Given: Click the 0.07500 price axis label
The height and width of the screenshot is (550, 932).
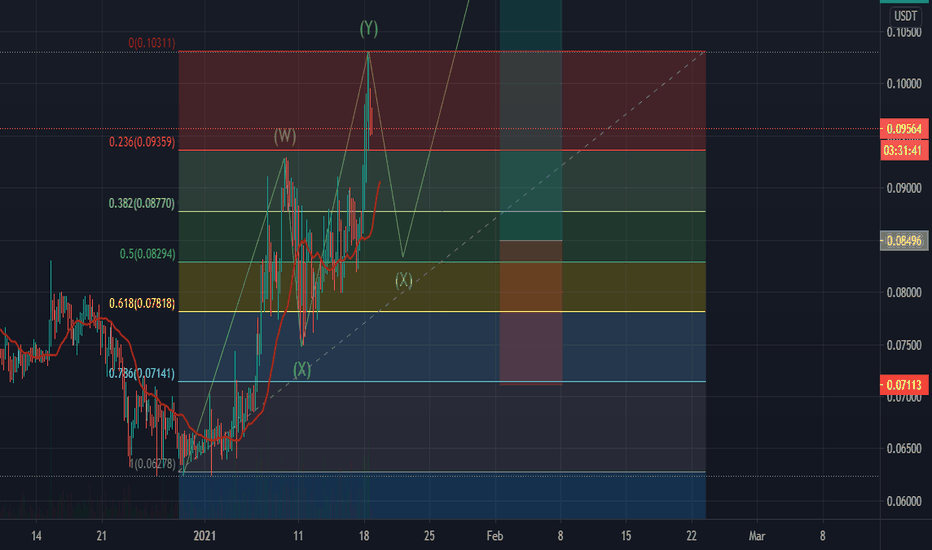Looking at the screenshot, I should pyautogui.click(x=904, y=345).
